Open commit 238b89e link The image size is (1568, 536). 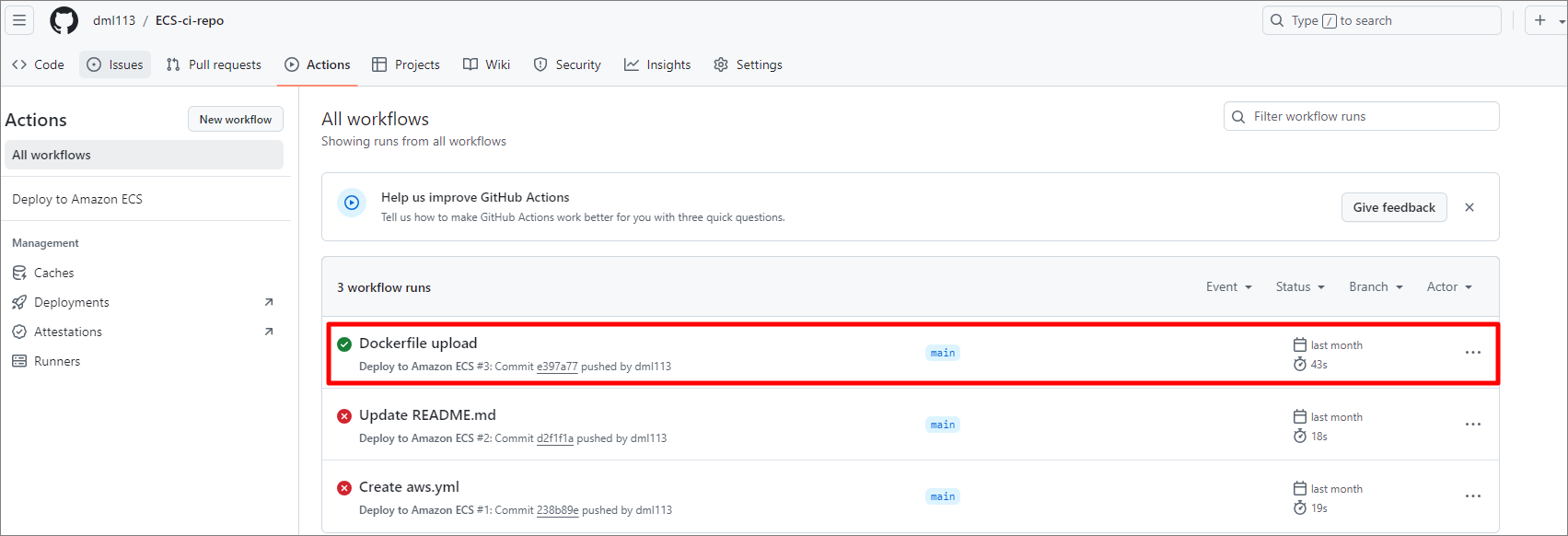[x=558, y=510]
